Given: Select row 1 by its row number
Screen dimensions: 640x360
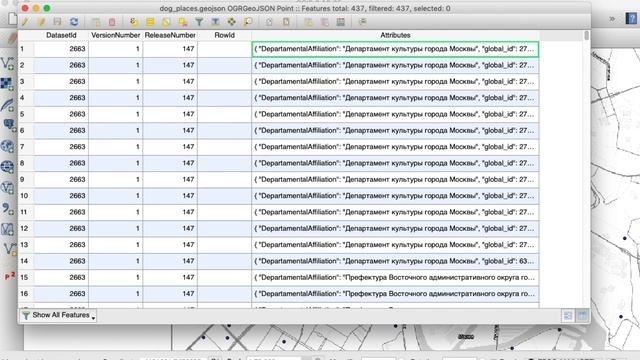Looking at the screenshot, I should click(26, 49).
